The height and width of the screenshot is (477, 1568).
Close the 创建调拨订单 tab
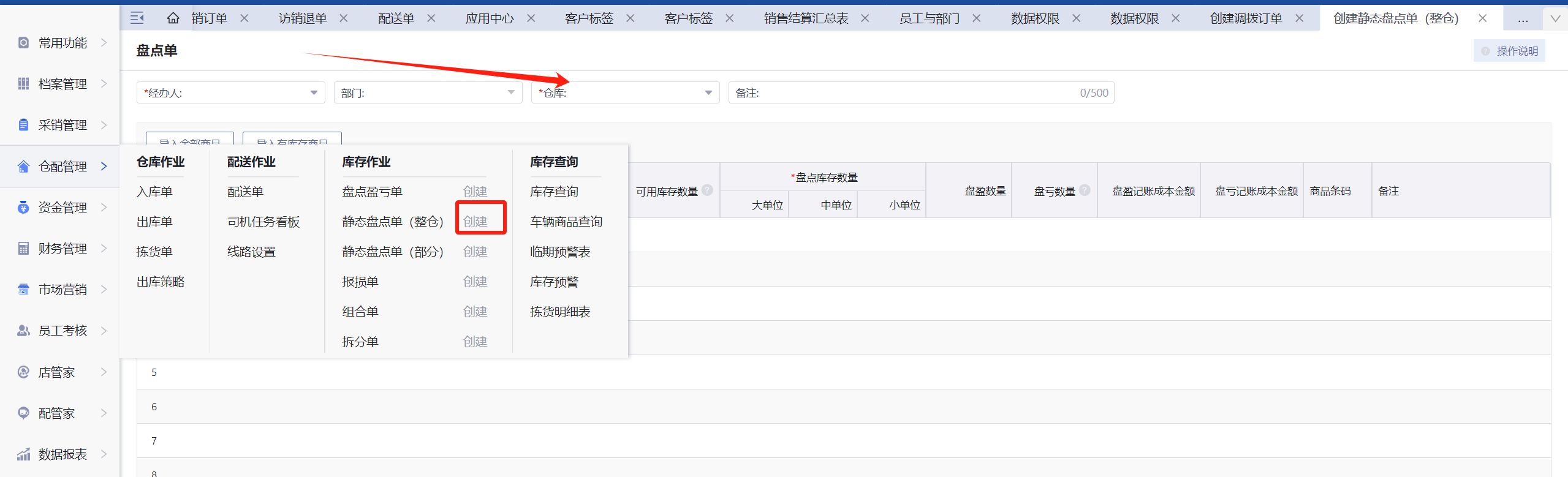(1299, 19)
